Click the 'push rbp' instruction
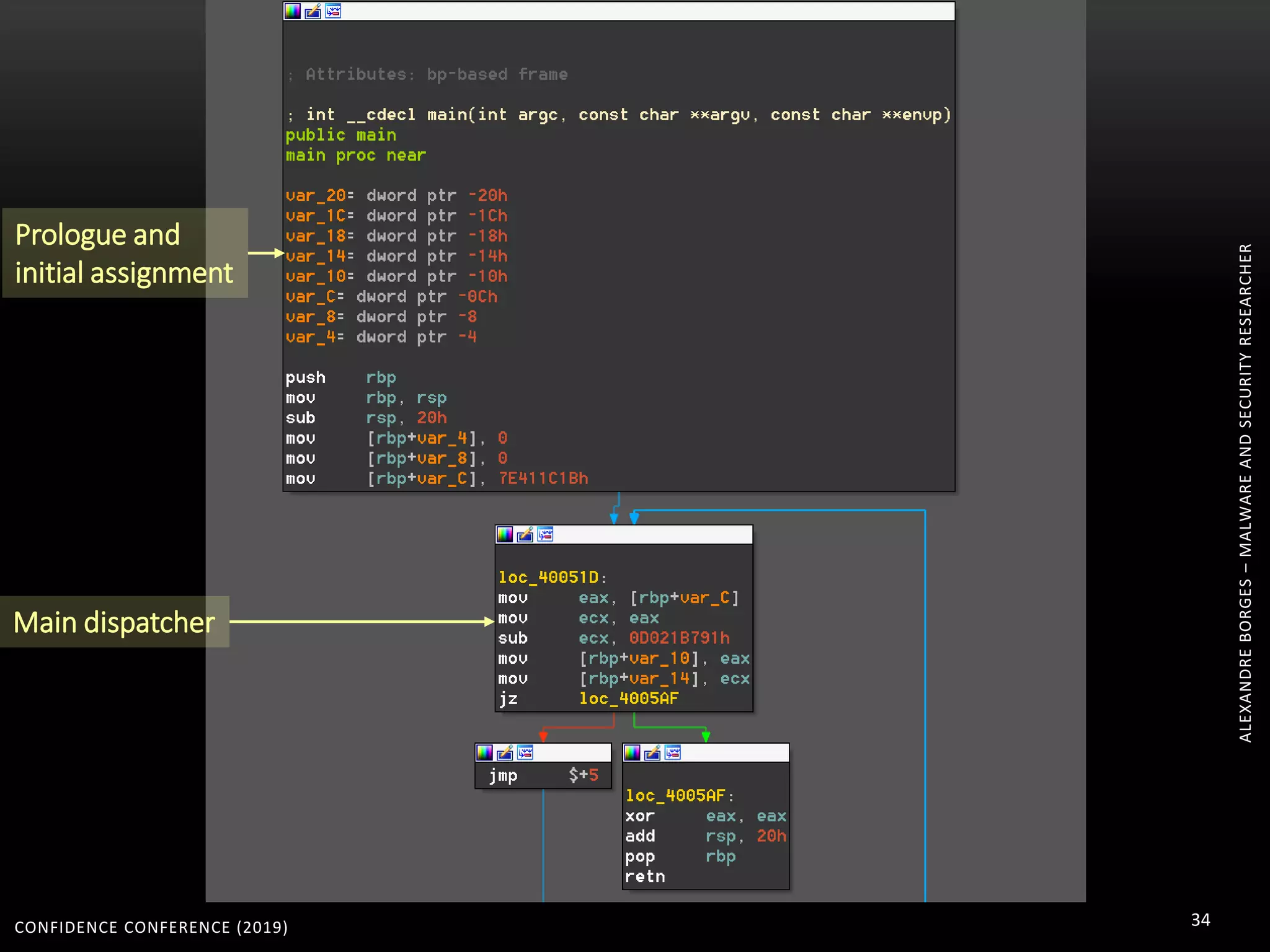Screen dimensions: 1270x952 341,378
